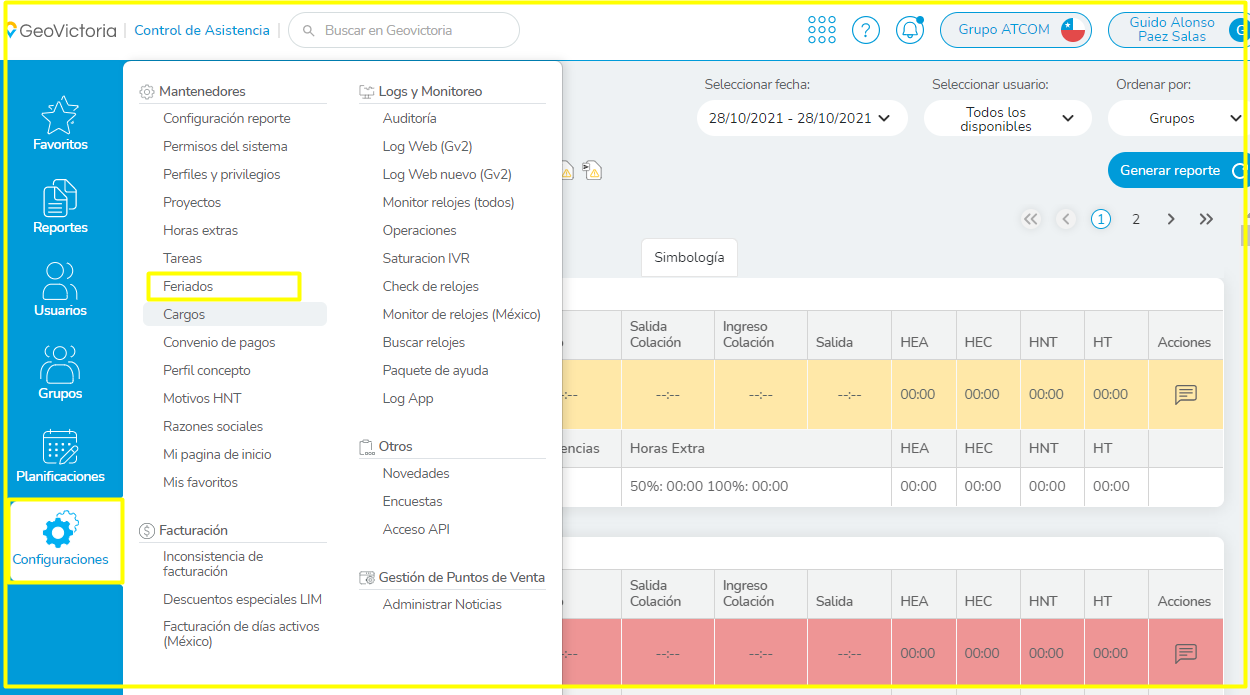Choose Auditoría under Logs y Monitoreo
1250x695 pixels.
409,118
